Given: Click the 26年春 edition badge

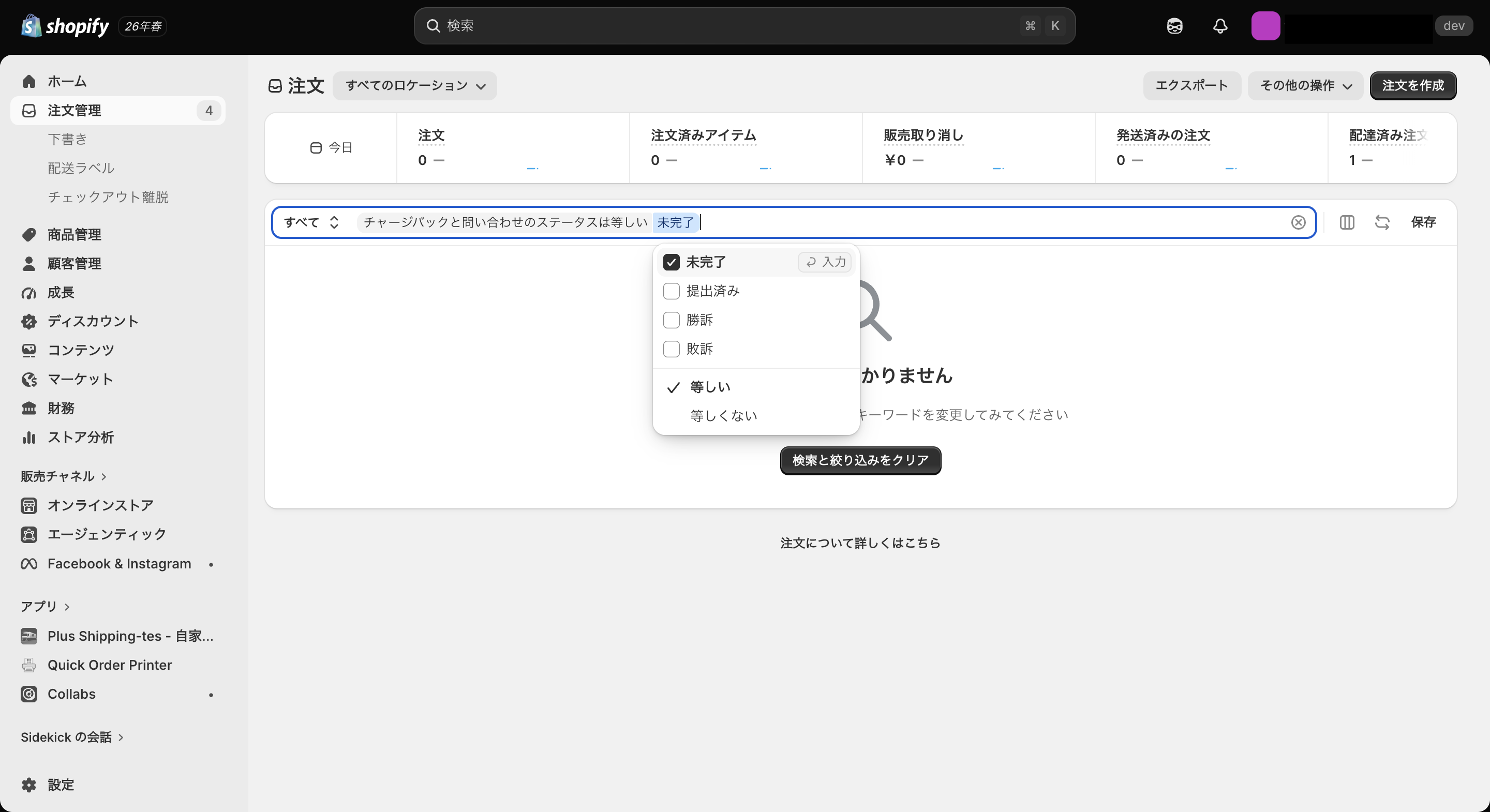Looking at the screenshot, I should coord(143,26).
